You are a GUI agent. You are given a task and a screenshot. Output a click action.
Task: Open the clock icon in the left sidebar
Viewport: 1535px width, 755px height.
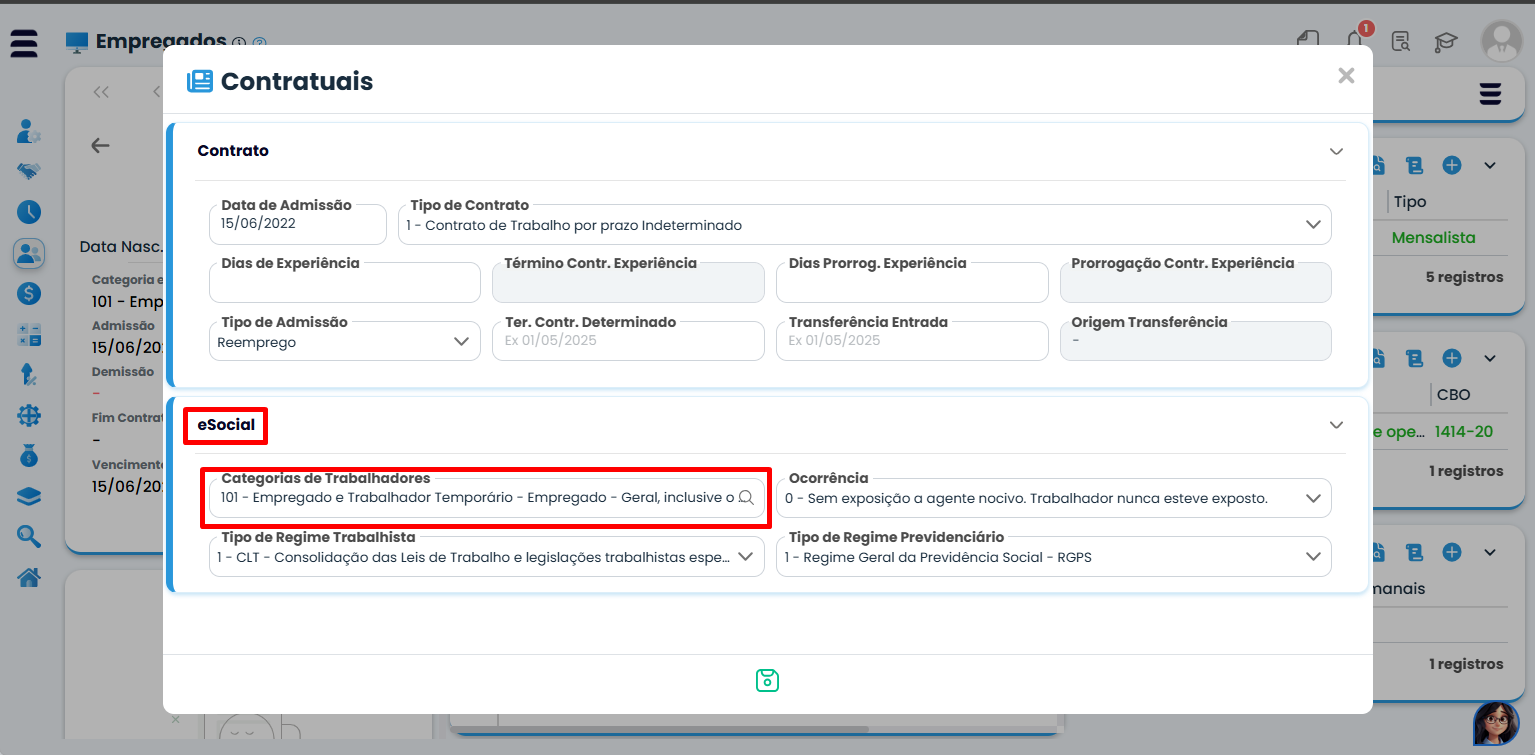point(29,212)
